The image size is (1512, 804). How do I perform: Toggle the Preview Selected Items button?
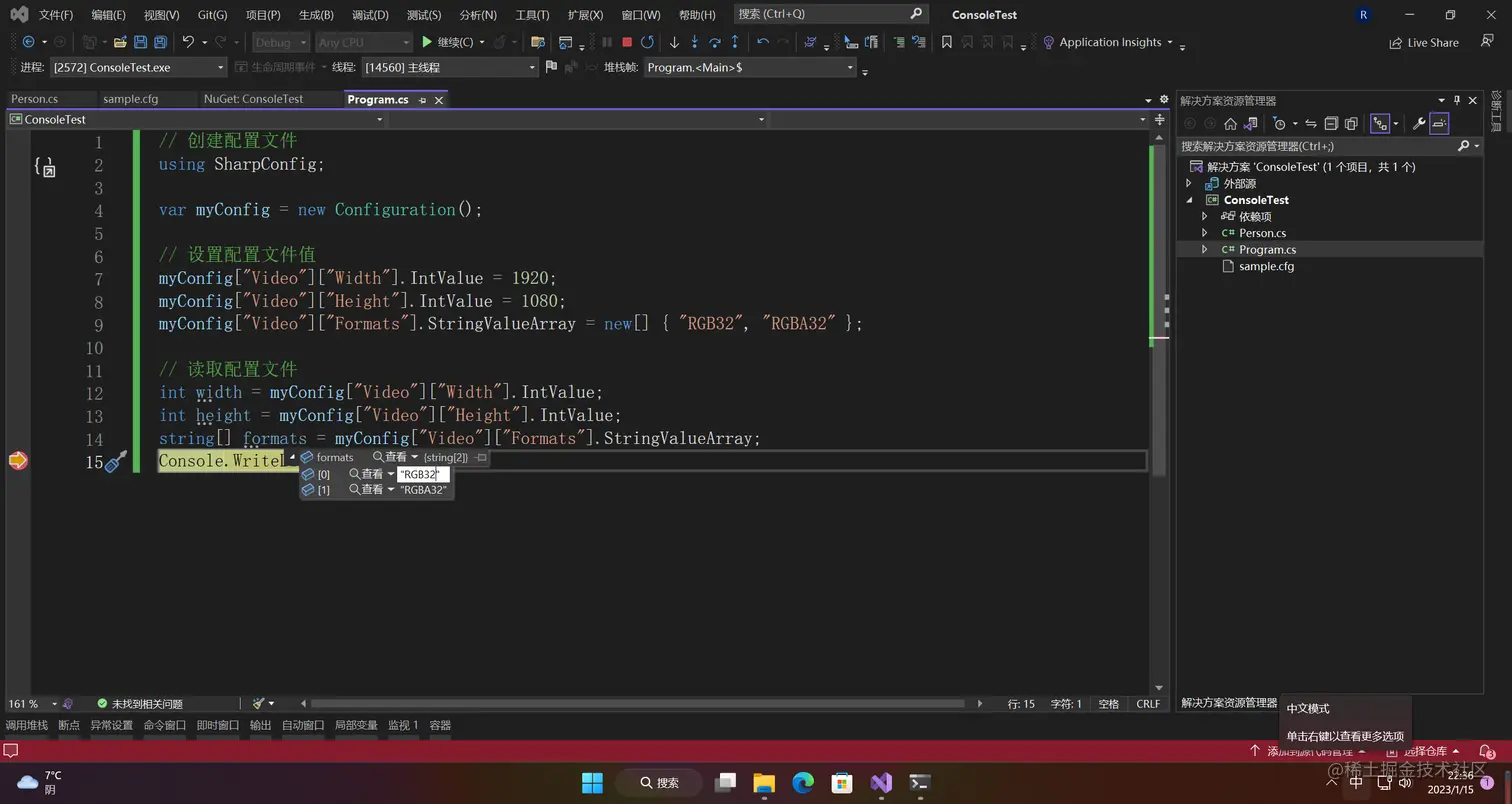(1439, 124)
